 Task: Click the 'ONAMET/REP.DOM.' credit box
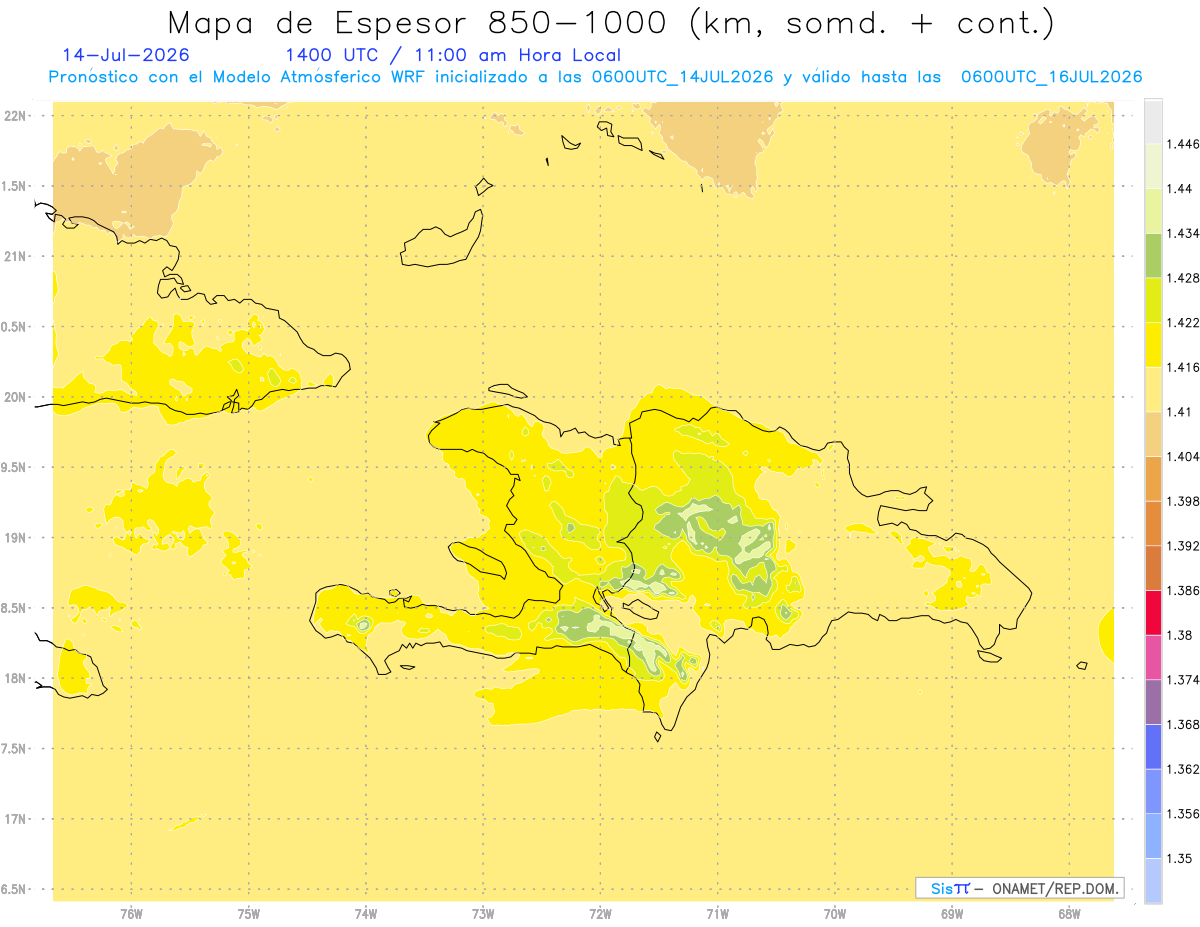pos(1020,888)
